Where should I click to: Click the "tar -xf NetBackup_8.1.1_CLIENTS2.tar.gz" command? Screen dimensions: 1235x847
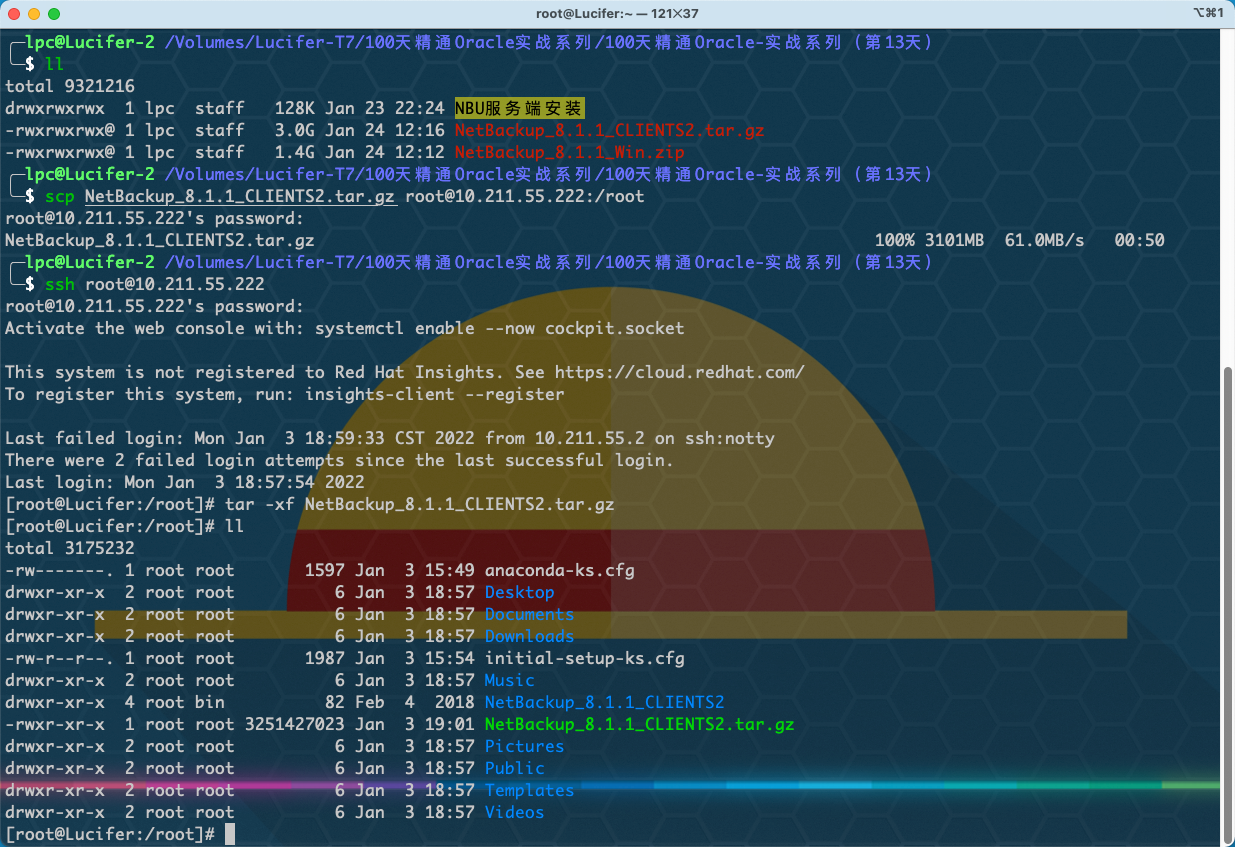click(420, 504)
